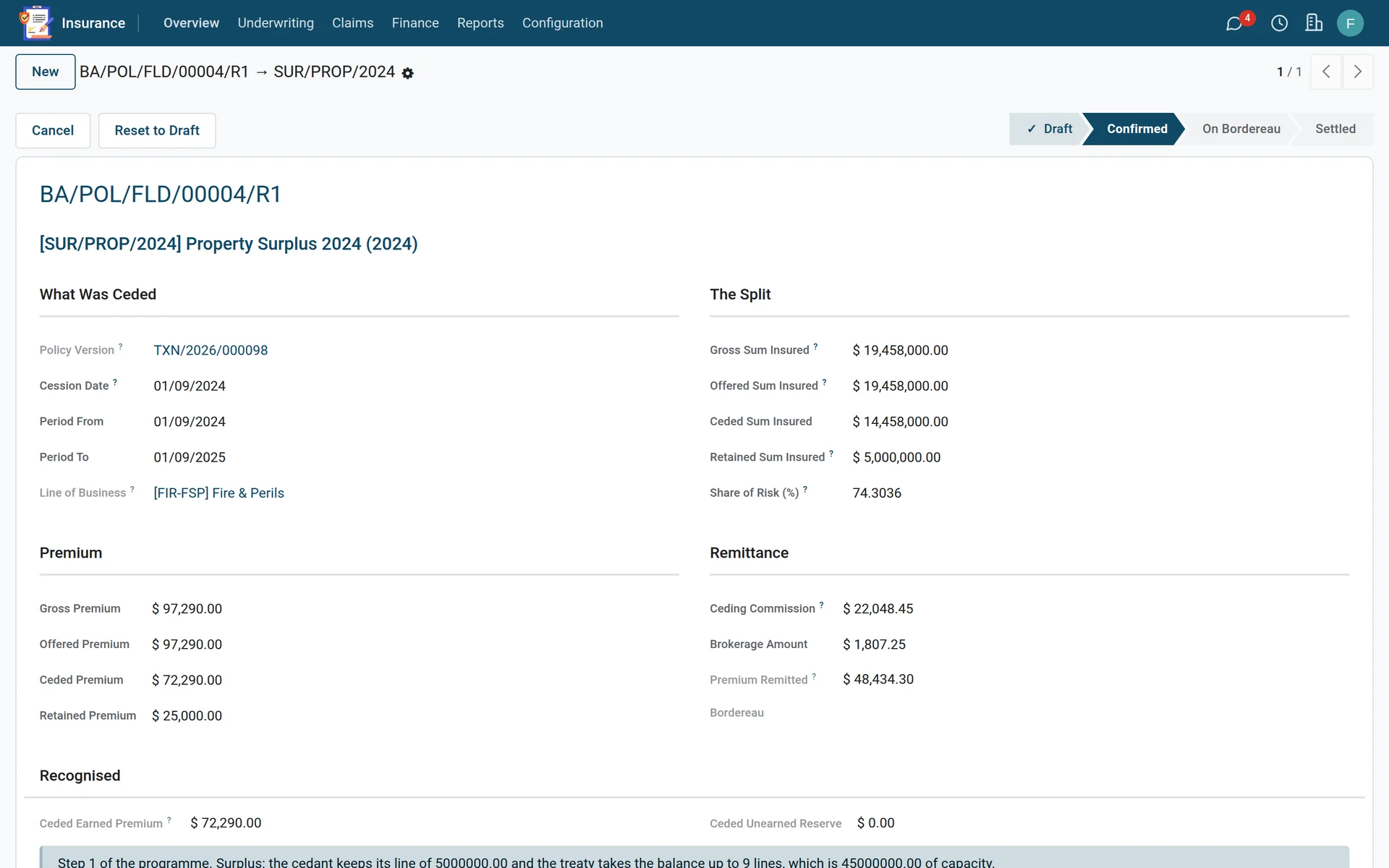1389x868 pixels.
Task: Open the company switcher building icon
Action: pos(1314,23)
